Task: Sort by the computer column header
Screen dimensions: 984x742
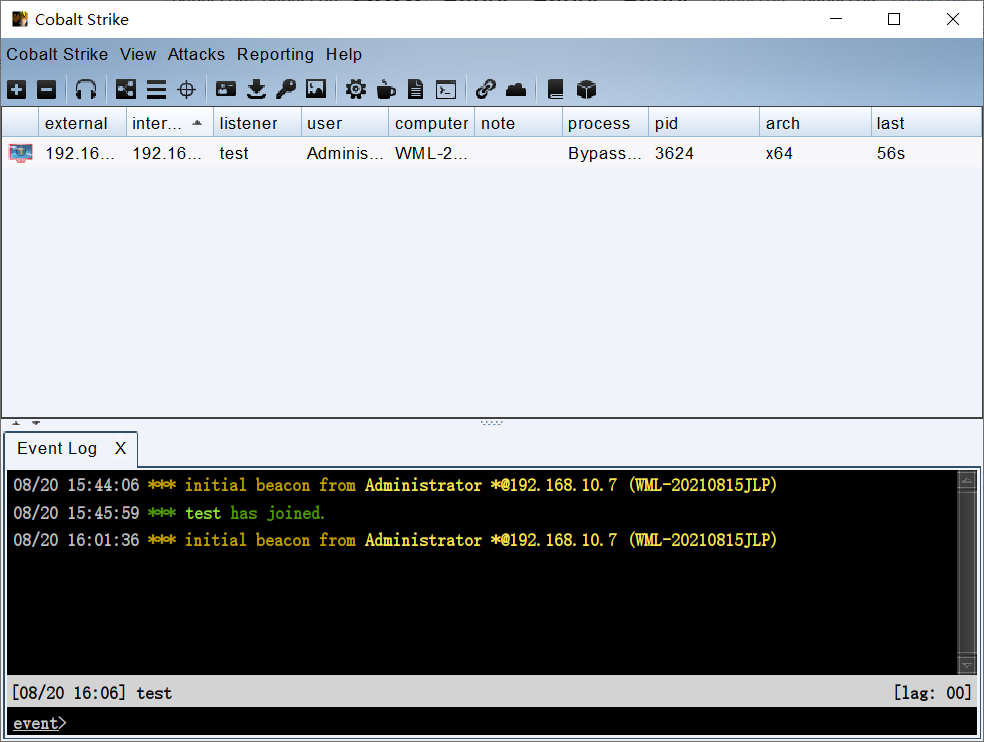Action: 431,123
